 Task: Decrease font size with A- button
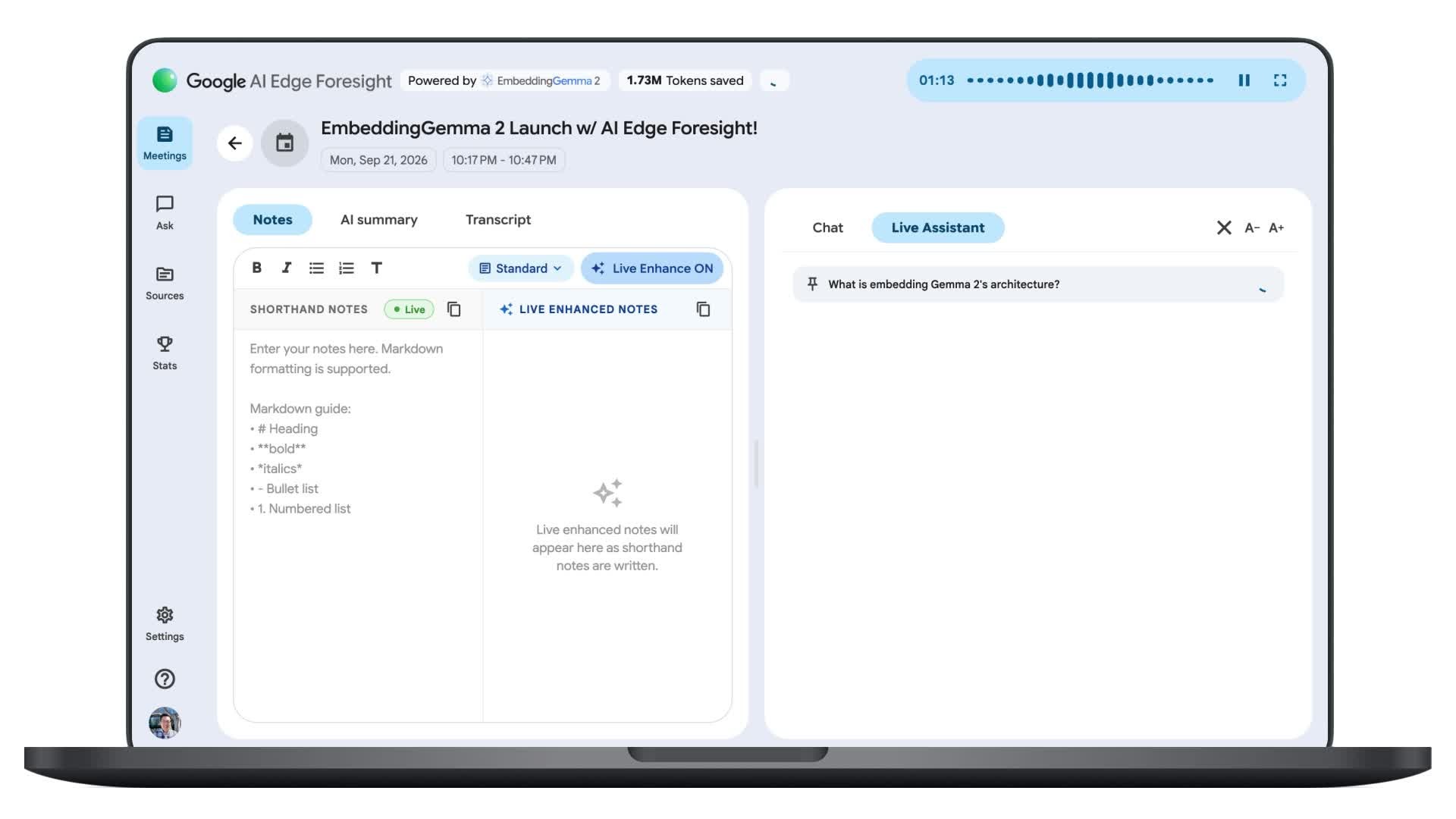click(1251, 227)
